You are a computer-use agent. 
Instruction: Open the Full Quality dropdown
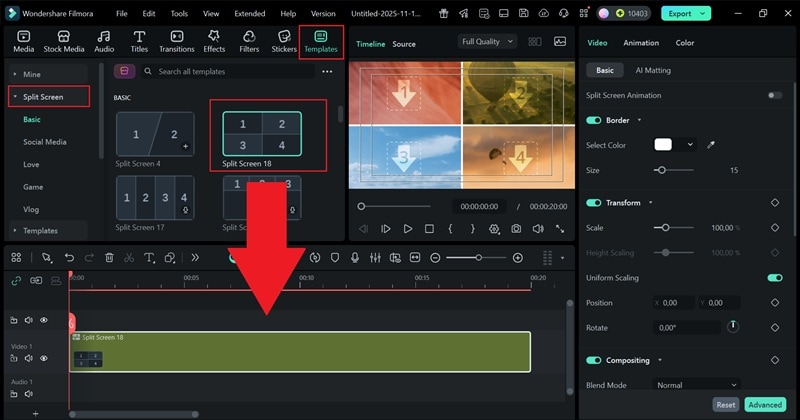point(487,42)
